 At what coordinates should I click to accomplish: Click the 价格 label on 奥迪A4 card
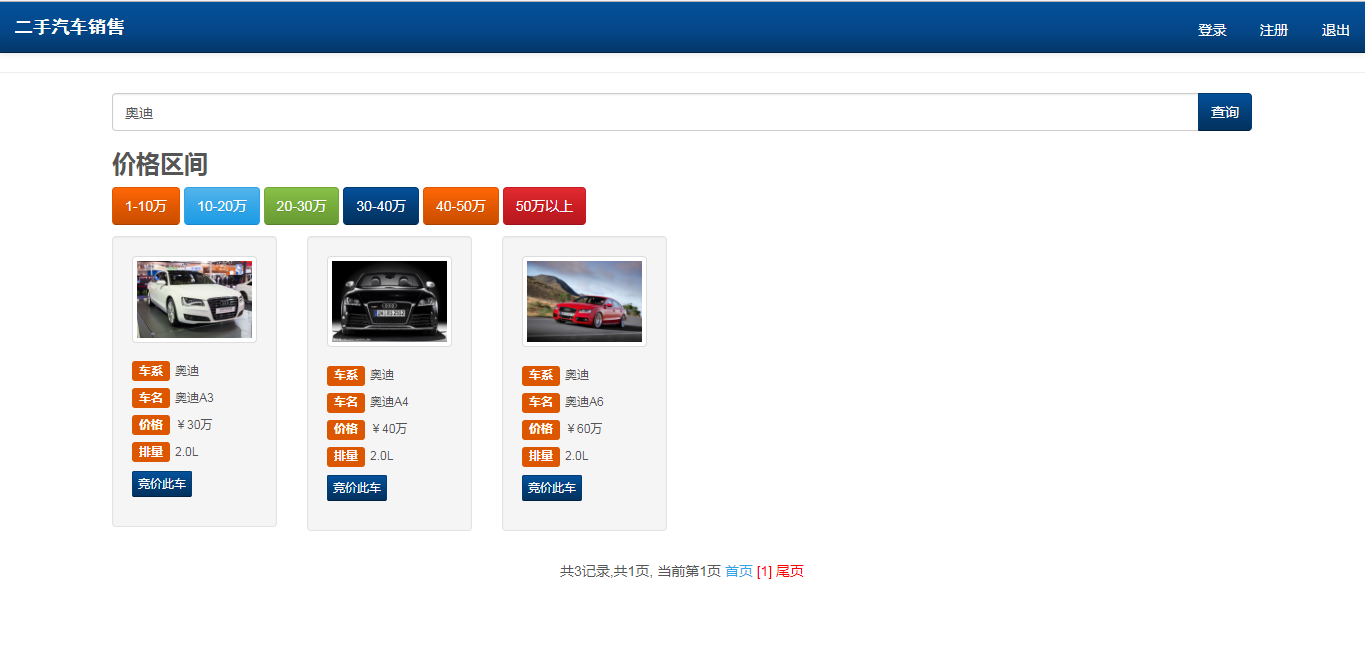(x=346, y=429)
